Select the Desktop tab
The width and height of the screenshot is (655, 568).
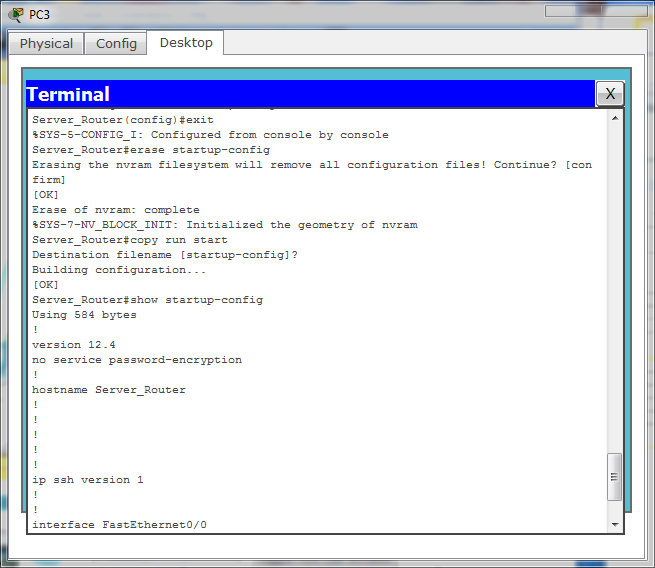186,43
